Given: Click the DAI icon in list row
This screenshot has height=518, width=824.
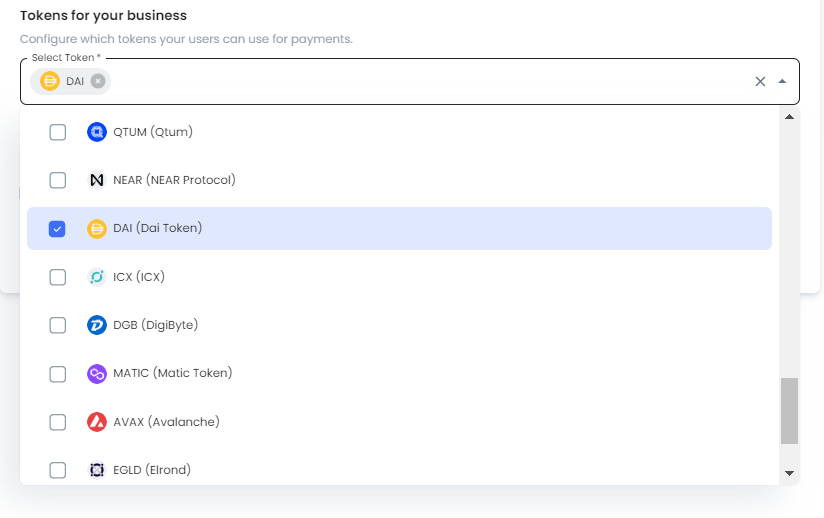Looking at the screenshot, I should click(x=97, y=228).
